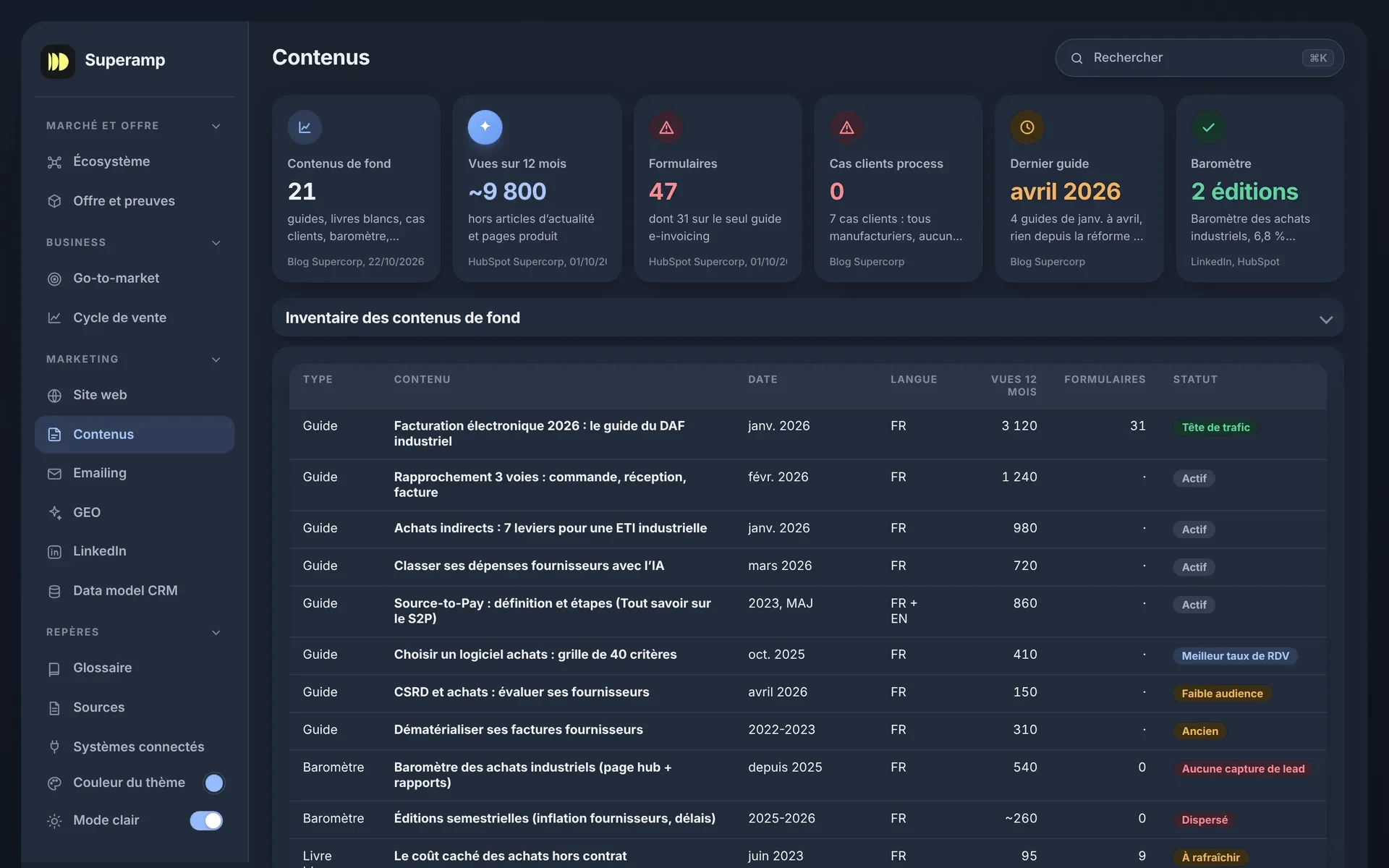
Task: Click the ⌘K shortcut badge
Action: point(1317,58)
